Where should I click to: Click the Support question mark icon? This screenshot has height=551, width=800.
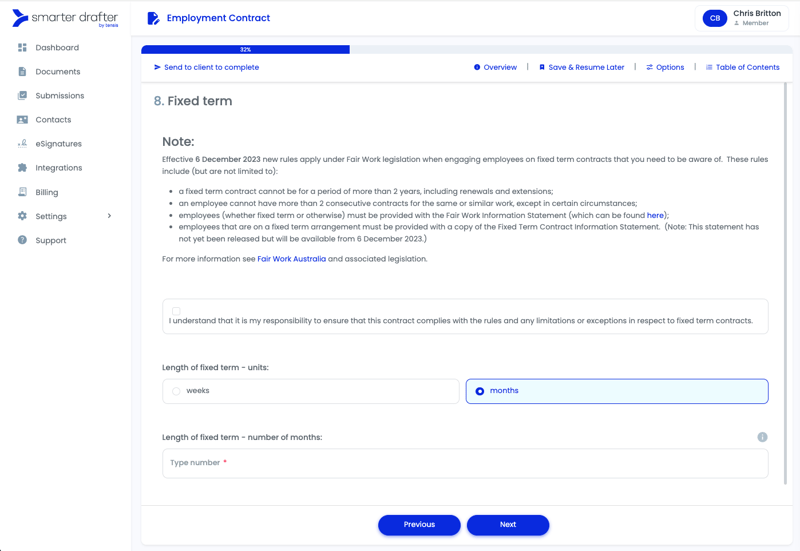(22, 240)
